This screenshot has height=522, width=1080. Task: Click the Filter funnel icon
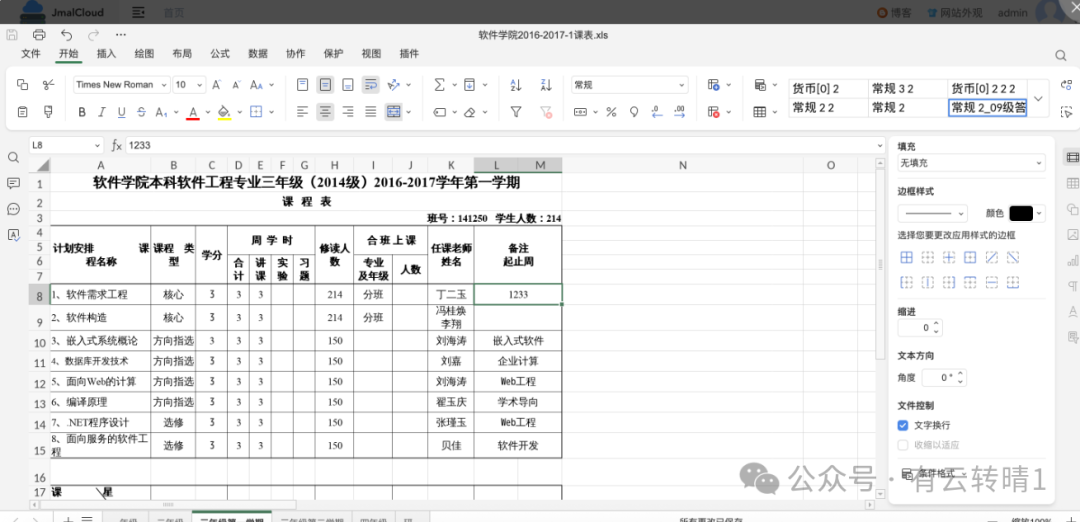click(x=516, y=112)
